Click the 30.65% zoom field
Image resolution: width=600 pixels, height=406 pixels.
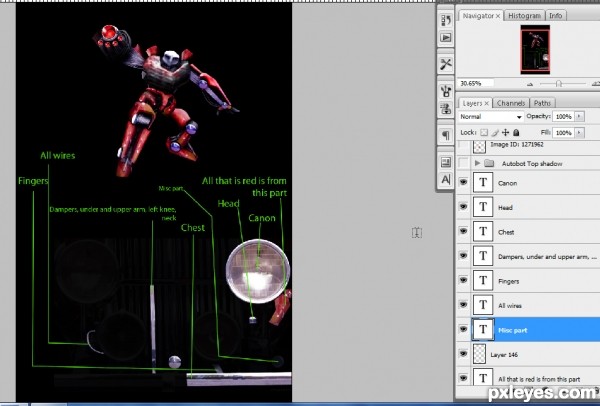tap(476, 83)
